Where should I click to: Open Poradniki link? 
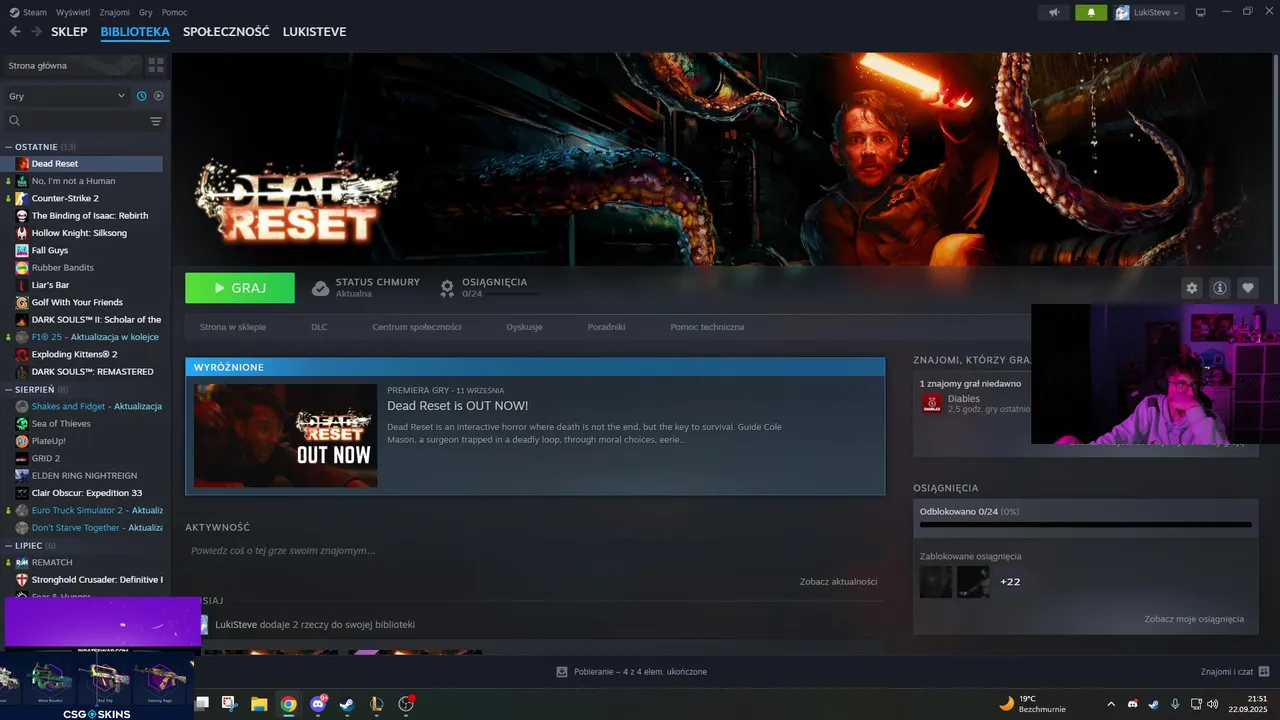[x=606, y=327]
